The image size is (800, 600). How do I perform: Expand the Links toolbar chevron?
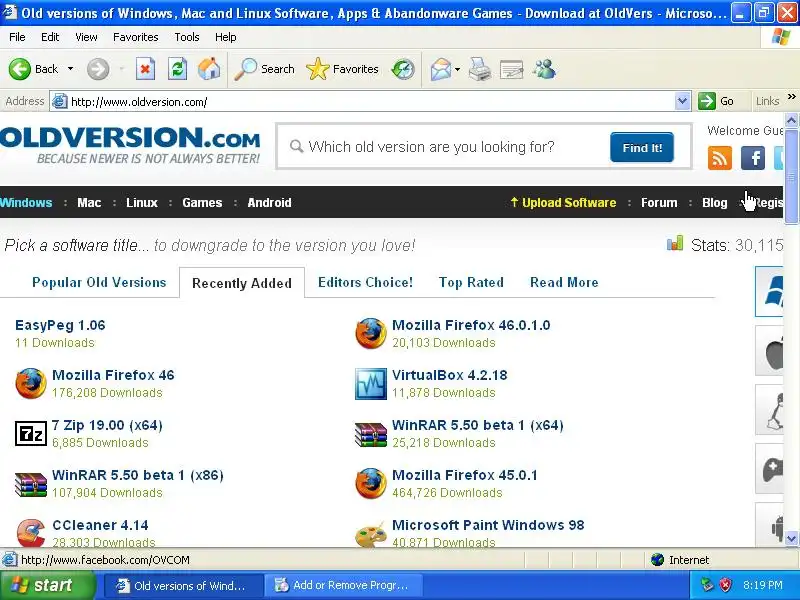[x=791, y=97]
